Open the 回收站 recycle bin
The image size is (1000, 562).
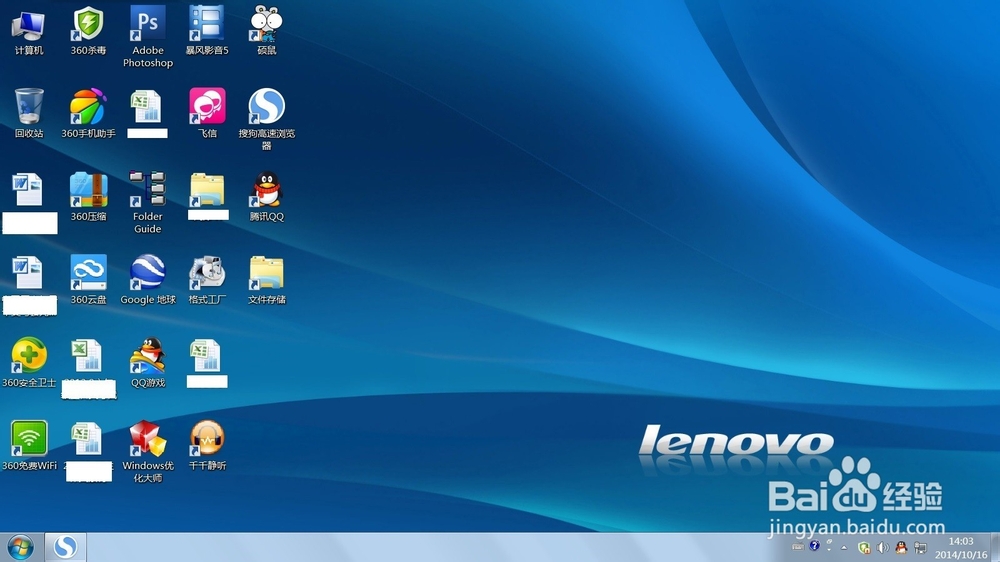29,114
